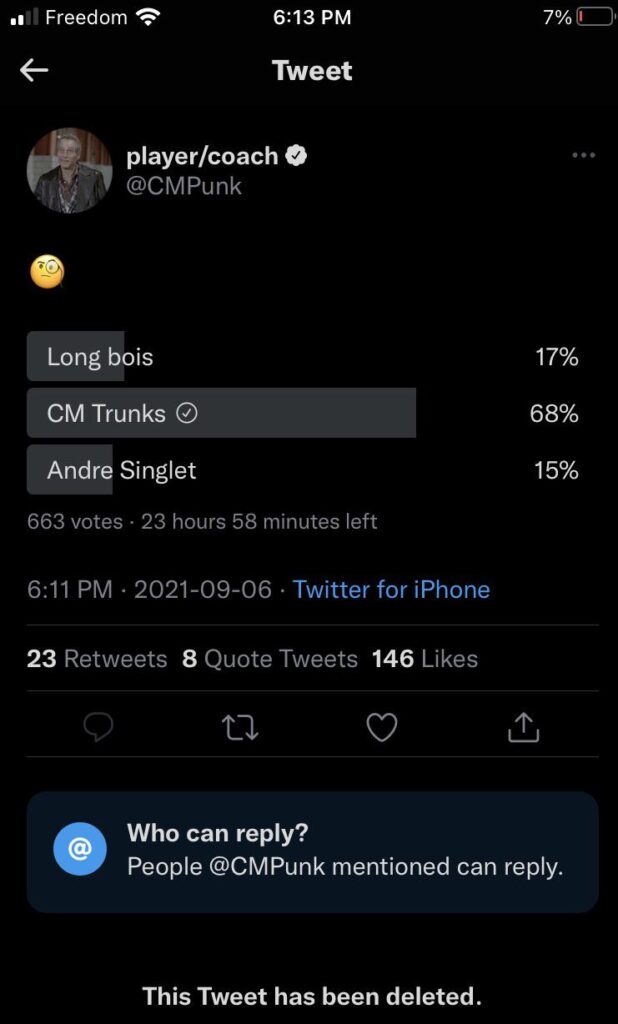The width and height of the screenshot is (618, 1024).
Task: Tap the retweet arrows icon
Action: (240, 728)
